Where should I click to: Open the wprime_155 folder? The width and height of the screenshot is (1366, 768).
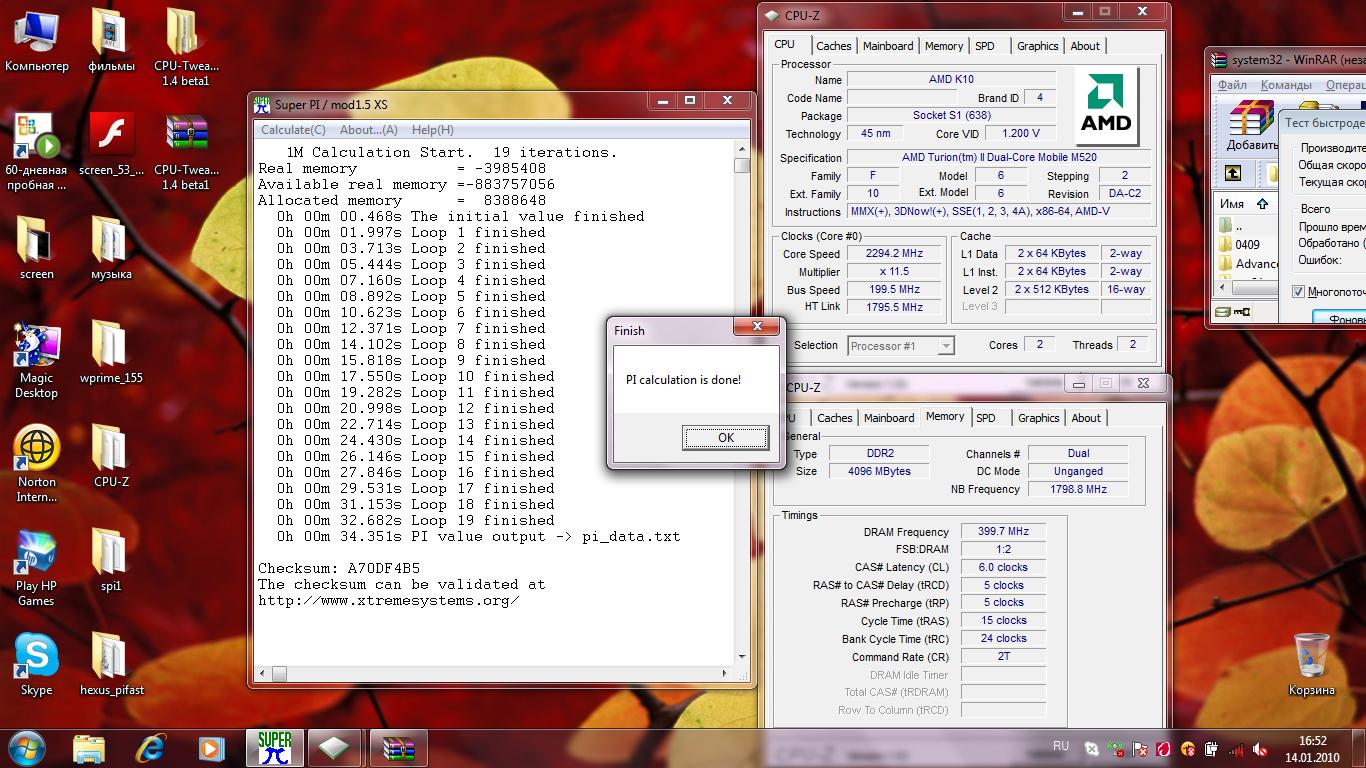[x=111, y=353]
